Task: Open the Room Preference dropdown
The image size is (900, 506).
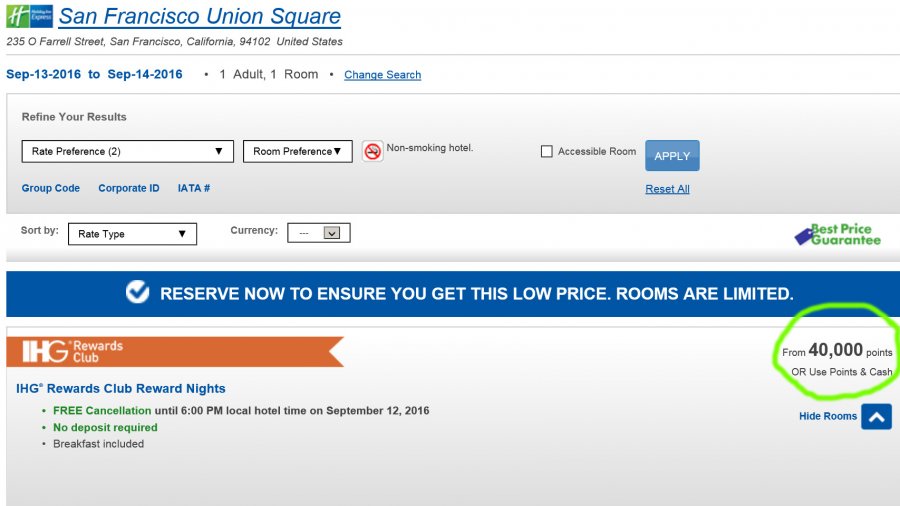Action: coord(297,152)
